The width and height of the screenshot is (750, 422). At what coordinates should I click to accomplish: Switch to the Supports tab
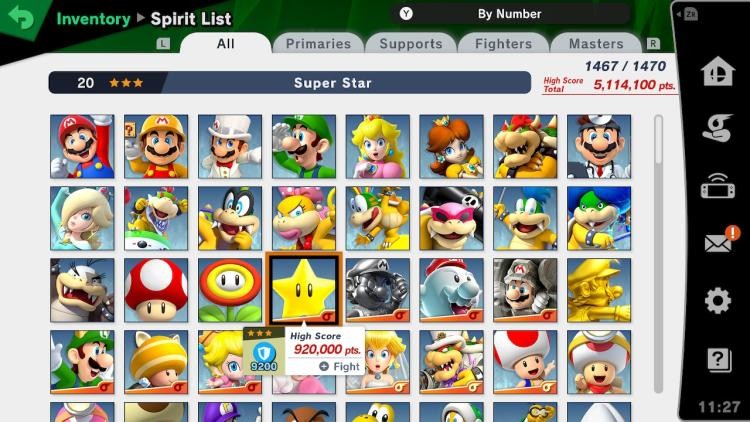tap(411, 44)
